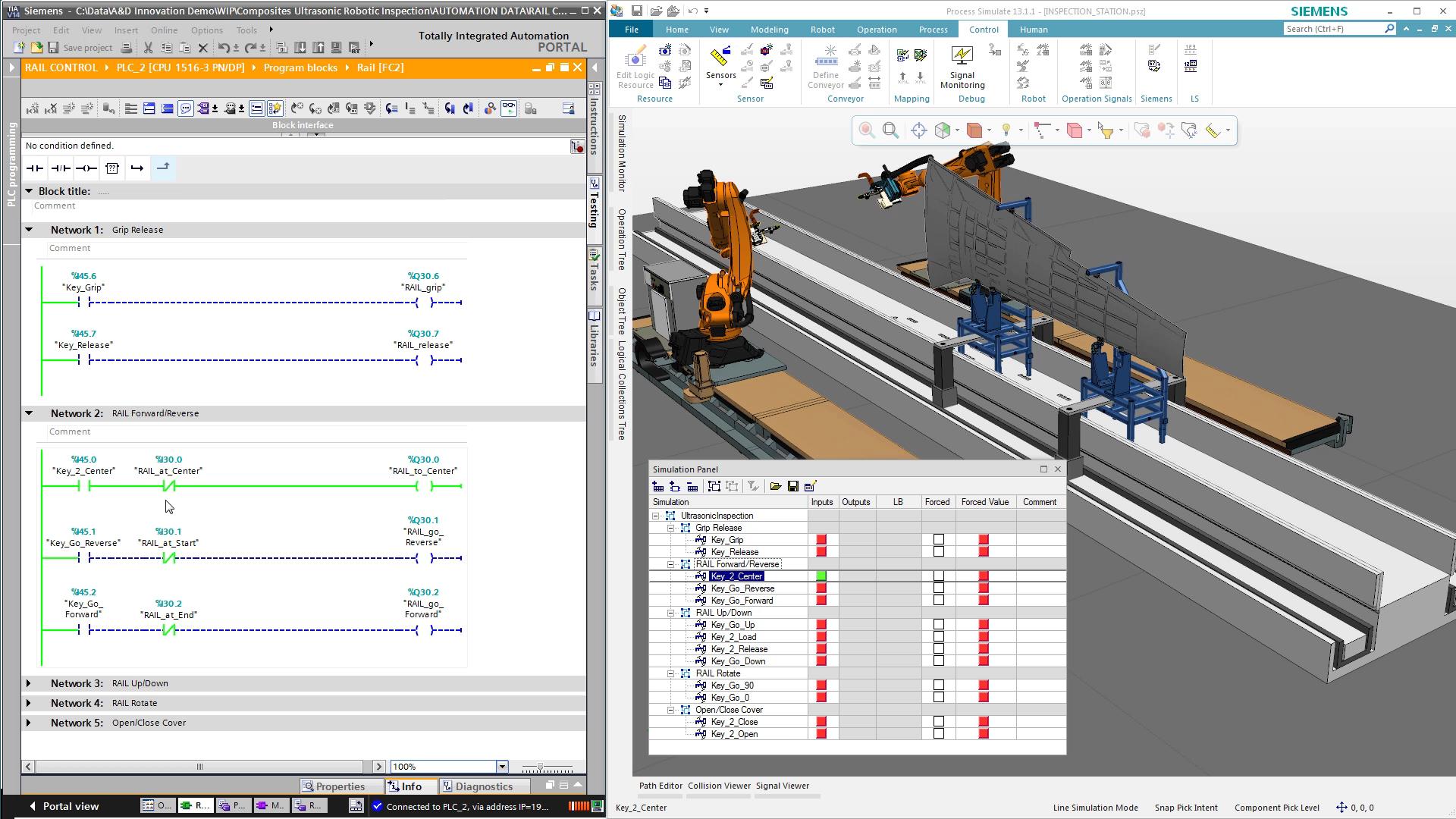Toggle the Key_2_Center input indicator

click(x=823, y=576)
